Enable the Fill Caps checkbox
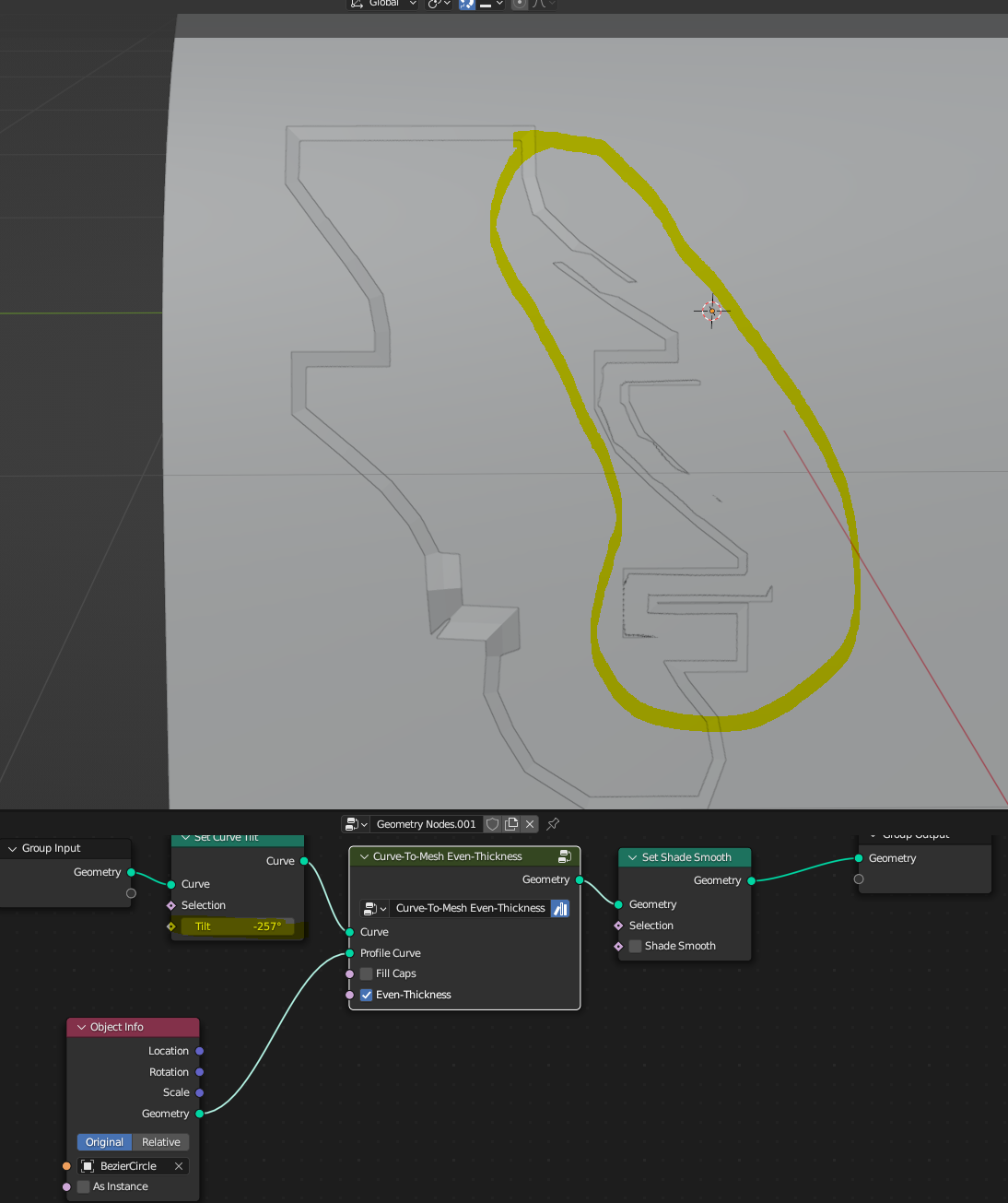1008x1203 pixels. tap(367, 974)
